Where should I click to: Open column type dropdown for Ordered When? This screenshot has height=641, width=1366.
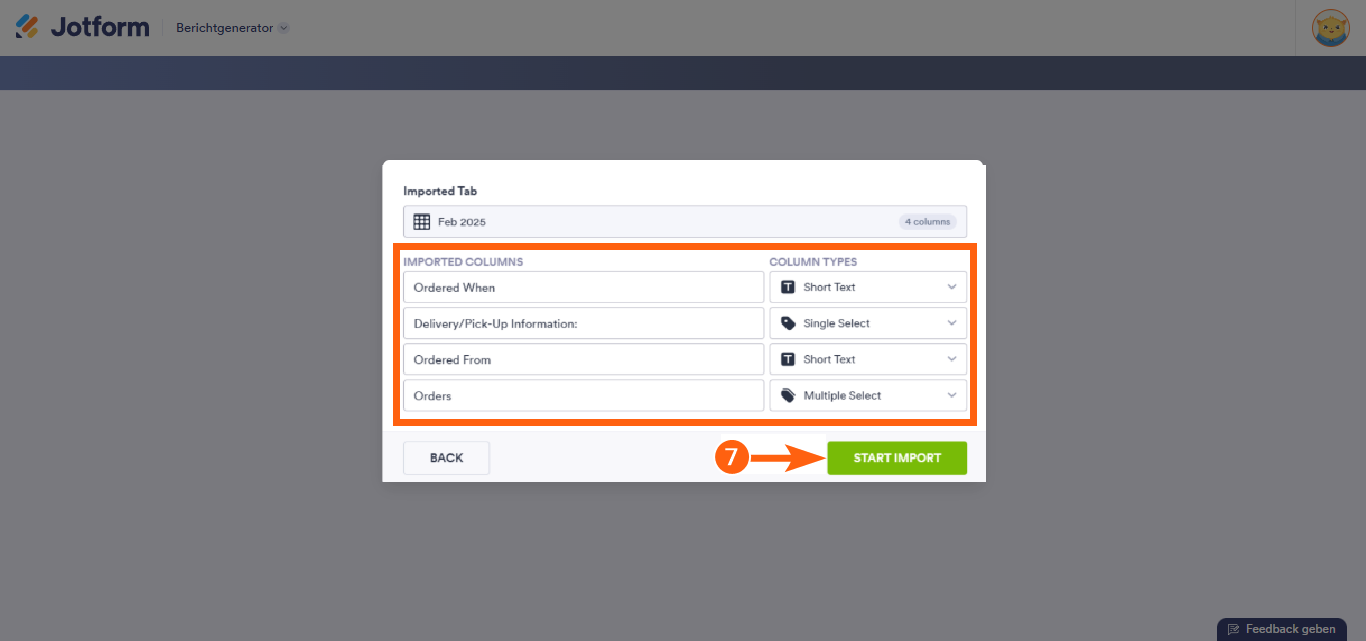point(951,287)
